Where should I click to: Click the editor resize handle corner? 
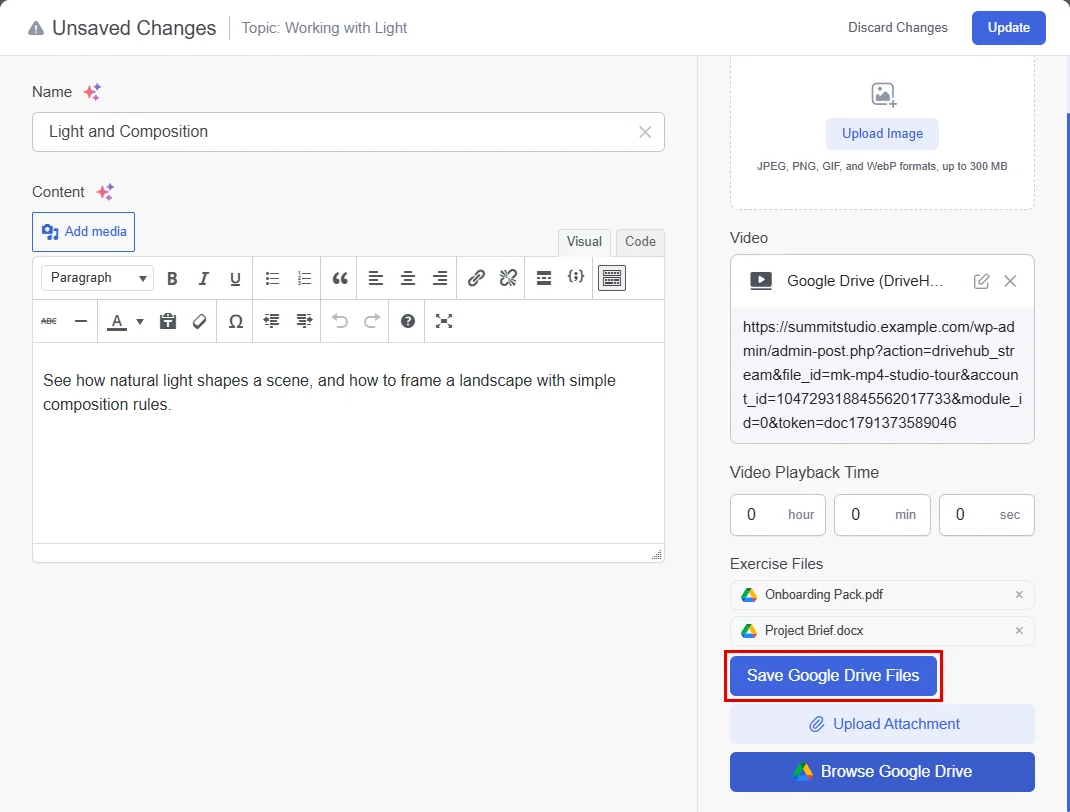tap(656, 555)
